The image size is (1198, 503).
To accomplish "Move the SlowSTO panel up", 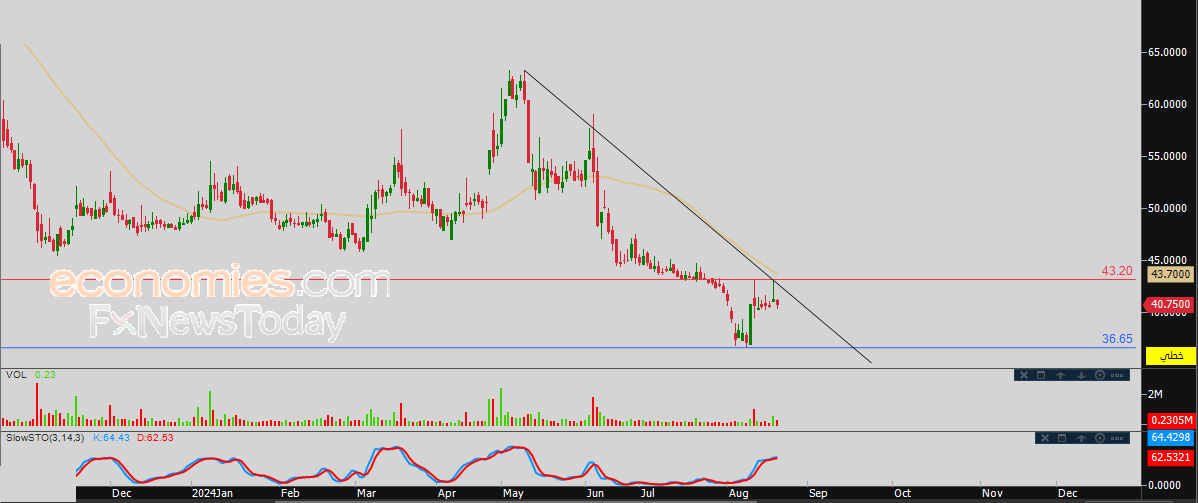I will tap(1081, 438).
